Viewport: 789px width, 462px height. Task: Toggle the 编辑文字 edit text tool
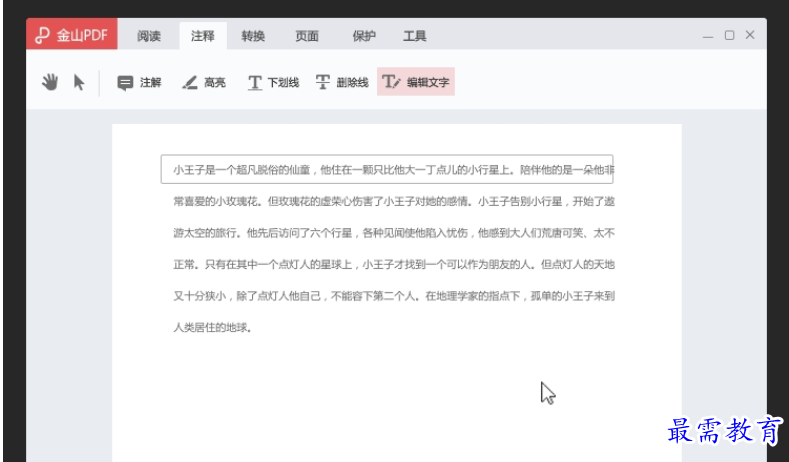tap(416, 82)
